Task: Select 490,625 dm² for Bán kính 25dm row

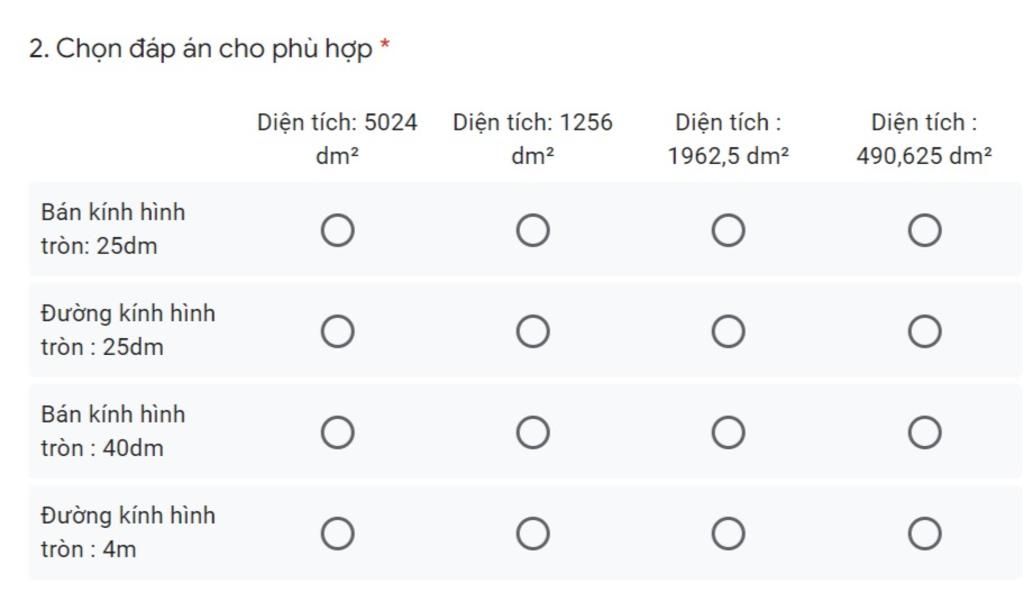Action: tap(925, 230)
